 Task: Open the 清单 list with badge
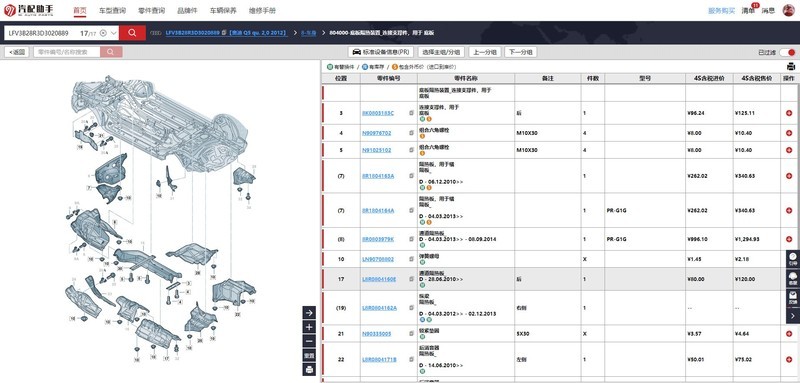(x=748, y=10)
